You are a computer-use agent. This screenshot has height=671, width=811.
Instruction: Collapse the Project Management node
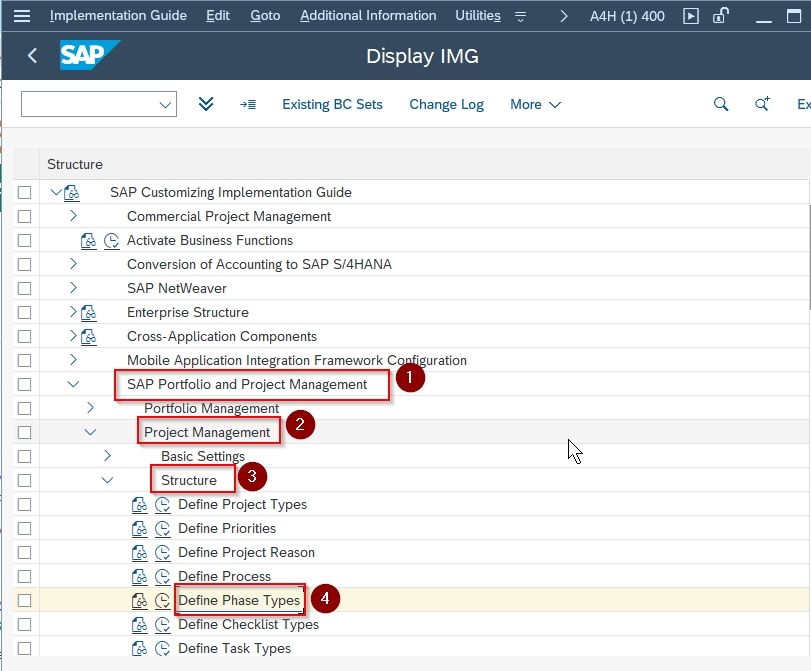coord(90,432)
